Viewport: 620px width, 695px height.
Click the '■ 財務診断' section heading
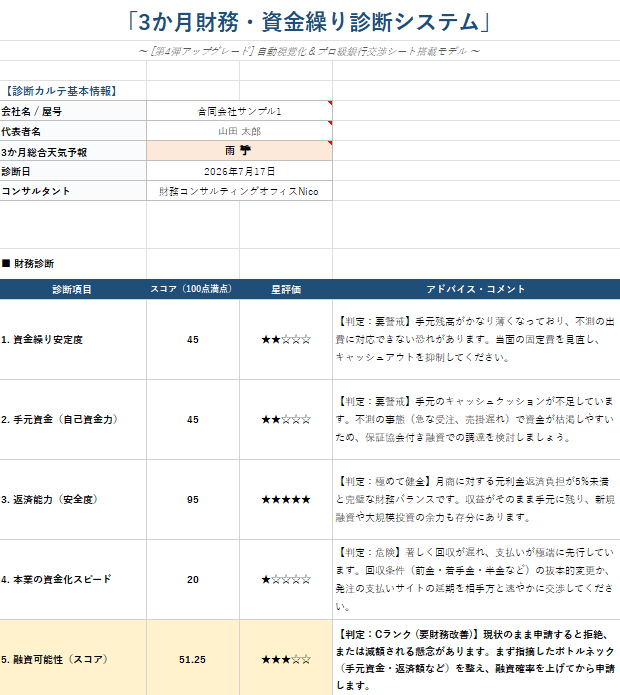(28, 264)
